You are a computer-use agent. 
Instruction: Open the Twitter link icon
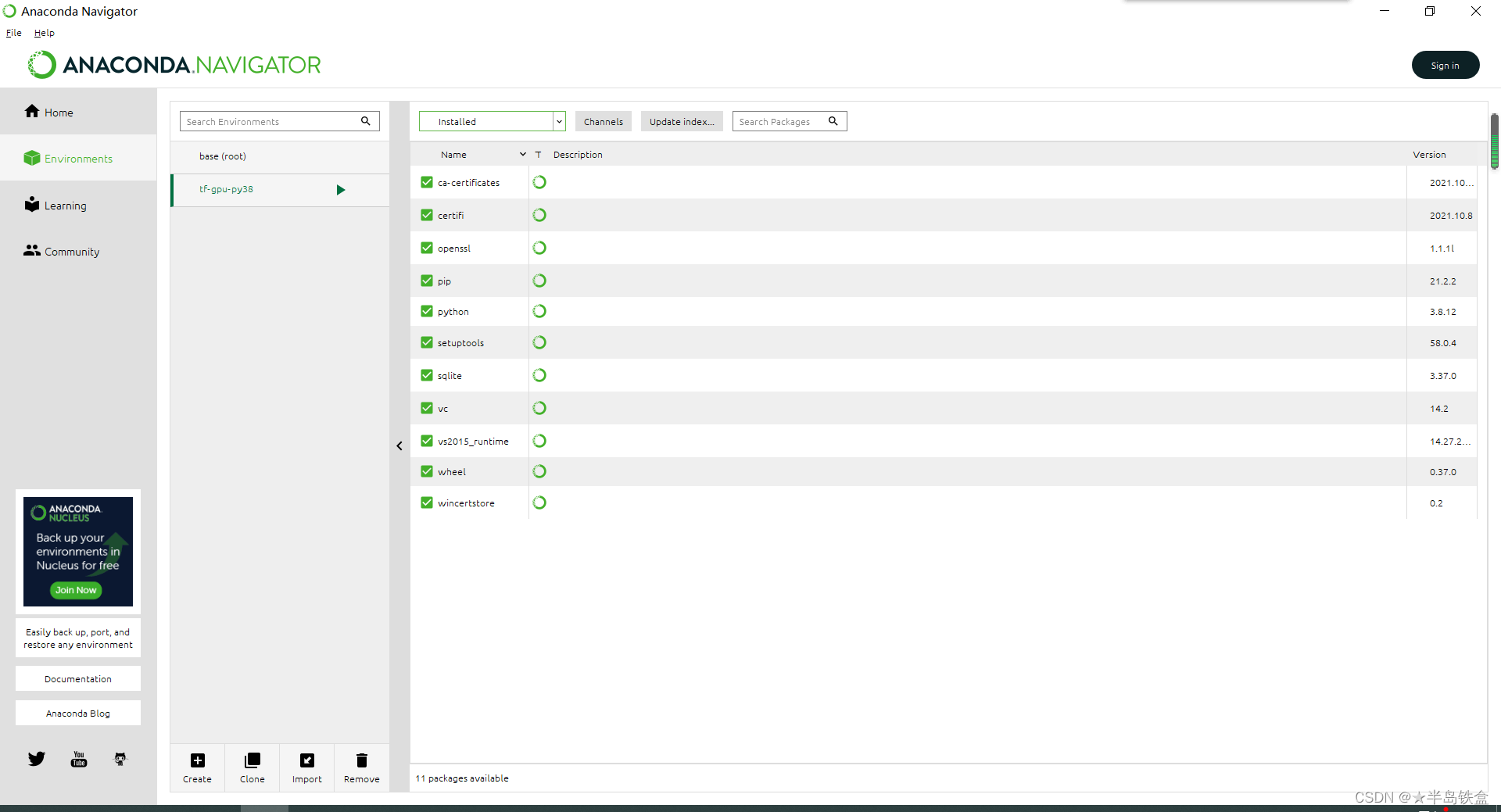click(37, 759)
